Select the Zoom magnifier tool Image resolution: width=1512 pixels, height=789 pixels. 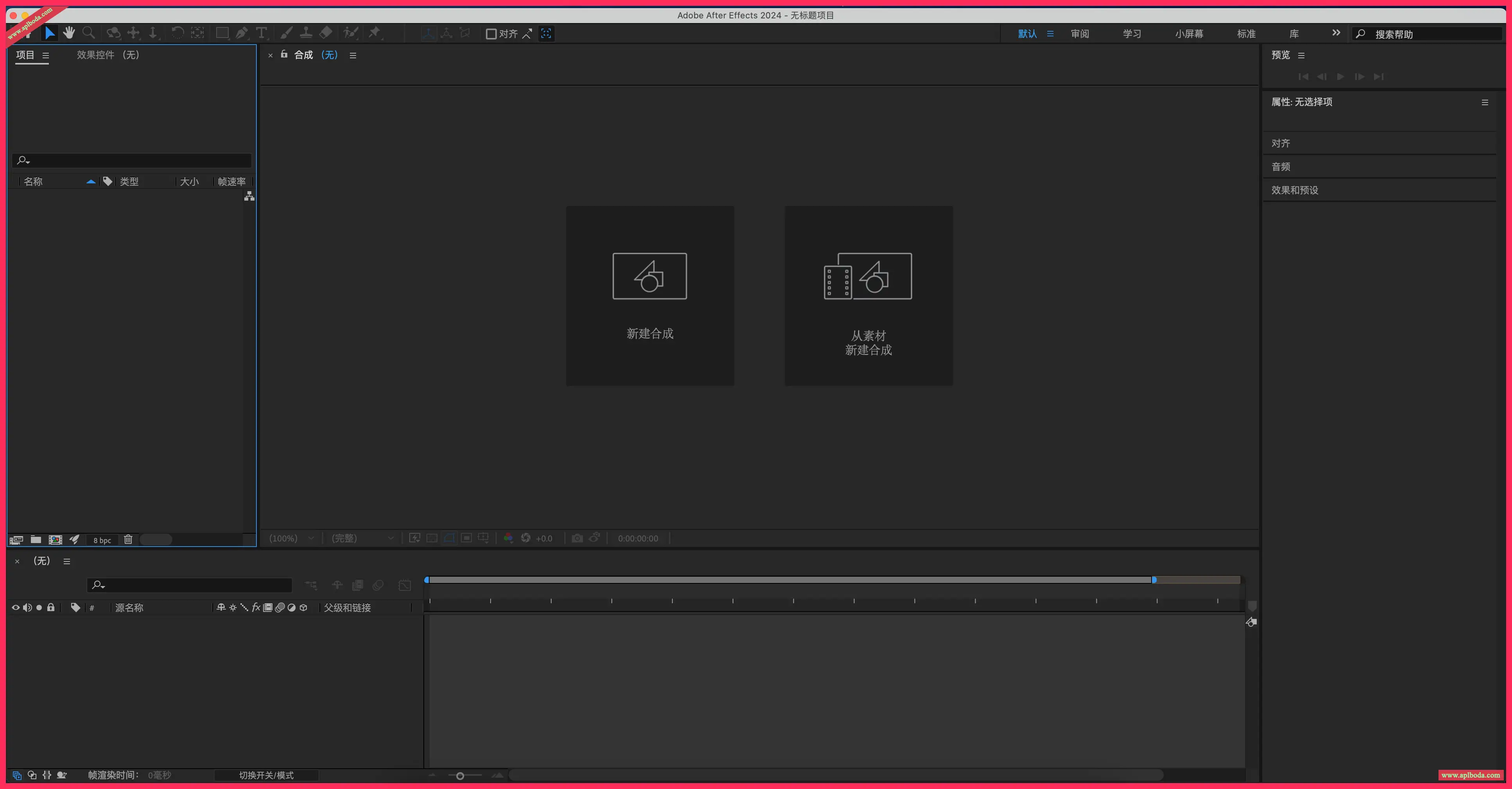tap(89, 33)
